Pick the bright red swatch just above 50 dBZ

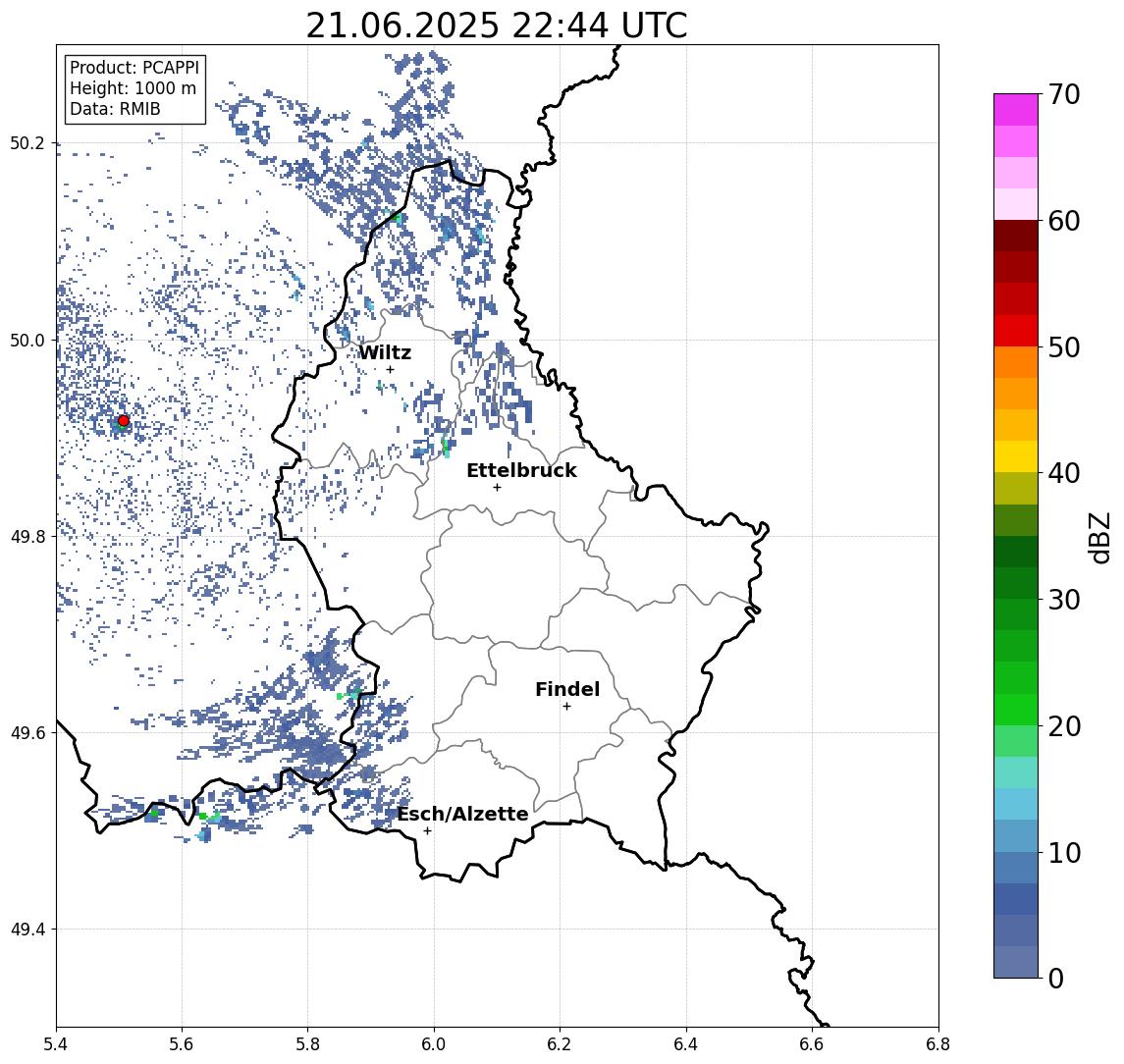point(1016,331)
